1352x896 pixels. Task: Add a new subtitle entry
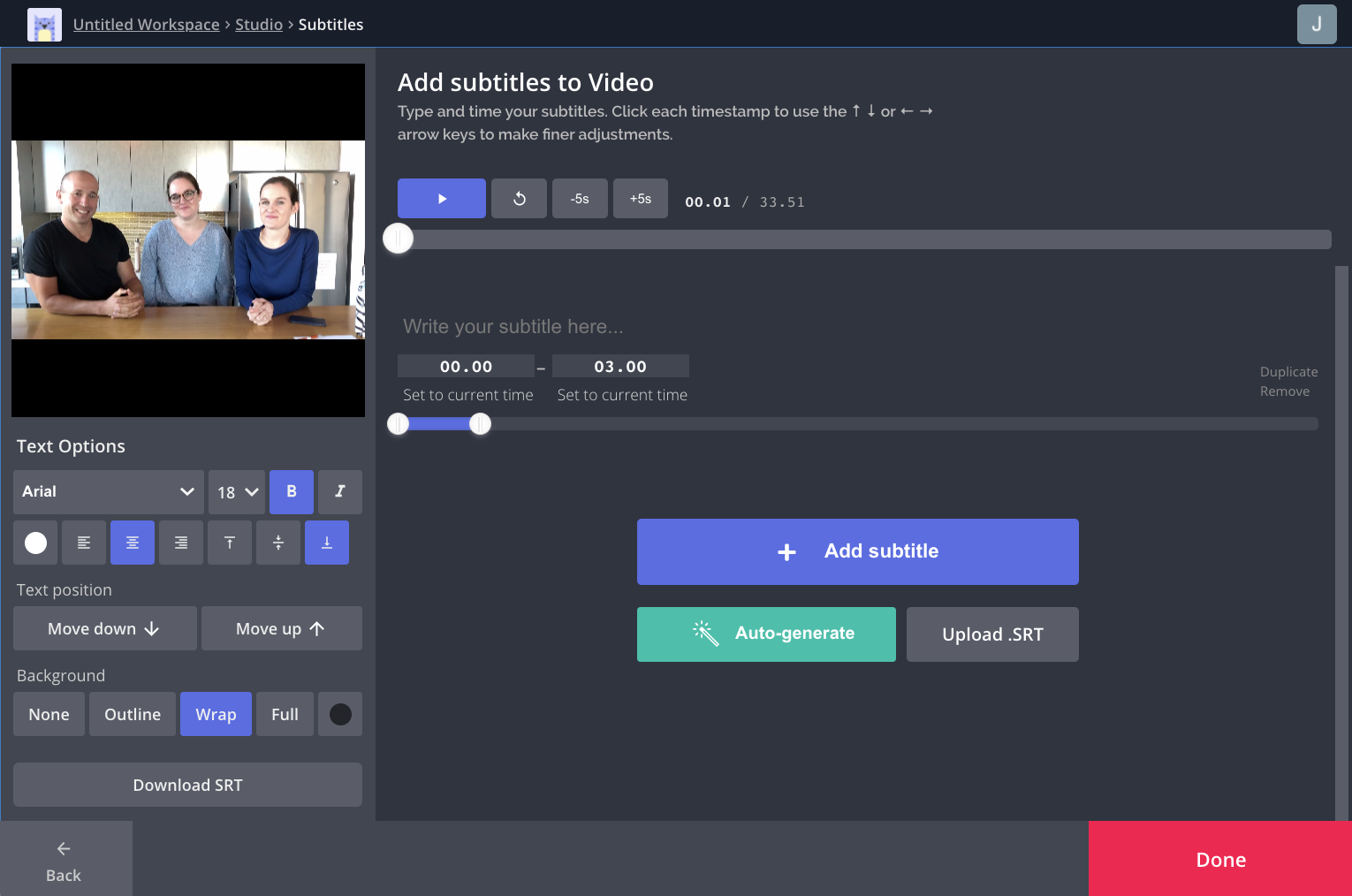pos(857,551)
